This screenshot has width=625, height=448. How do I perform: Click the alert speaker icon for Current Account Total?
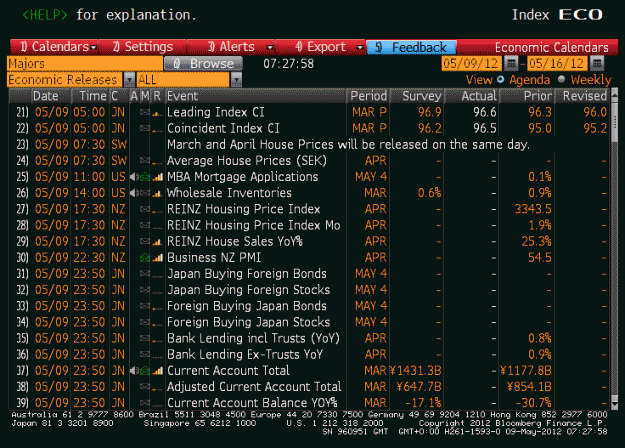pyautogui.click(x=134, y=371)
